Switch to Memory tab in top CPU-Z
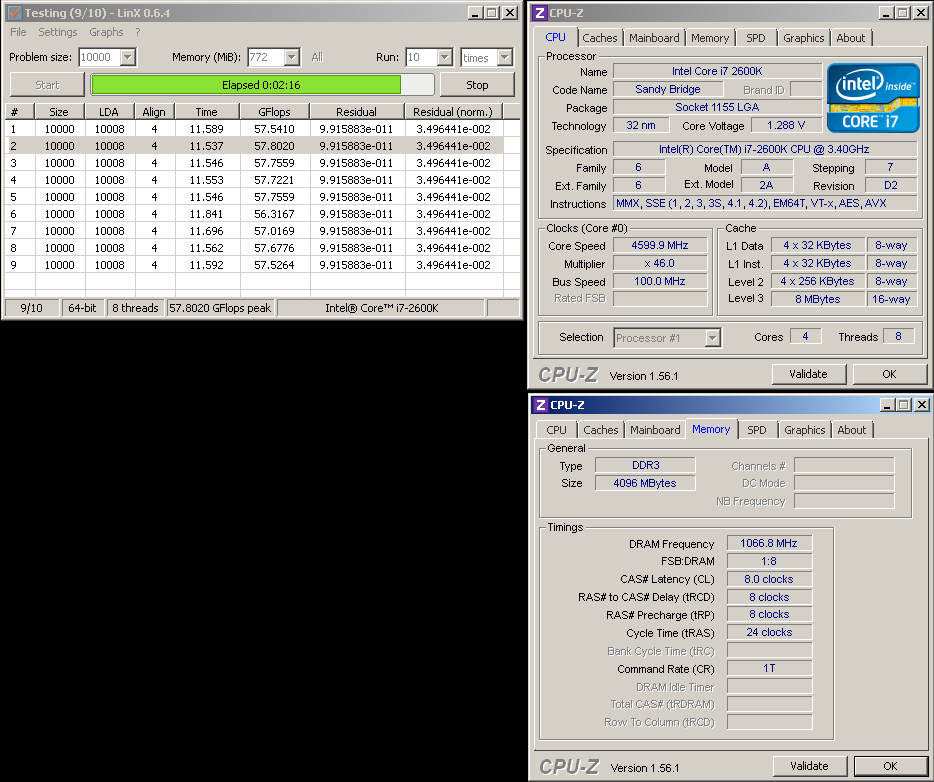The image size is (934, 782). 710,38
